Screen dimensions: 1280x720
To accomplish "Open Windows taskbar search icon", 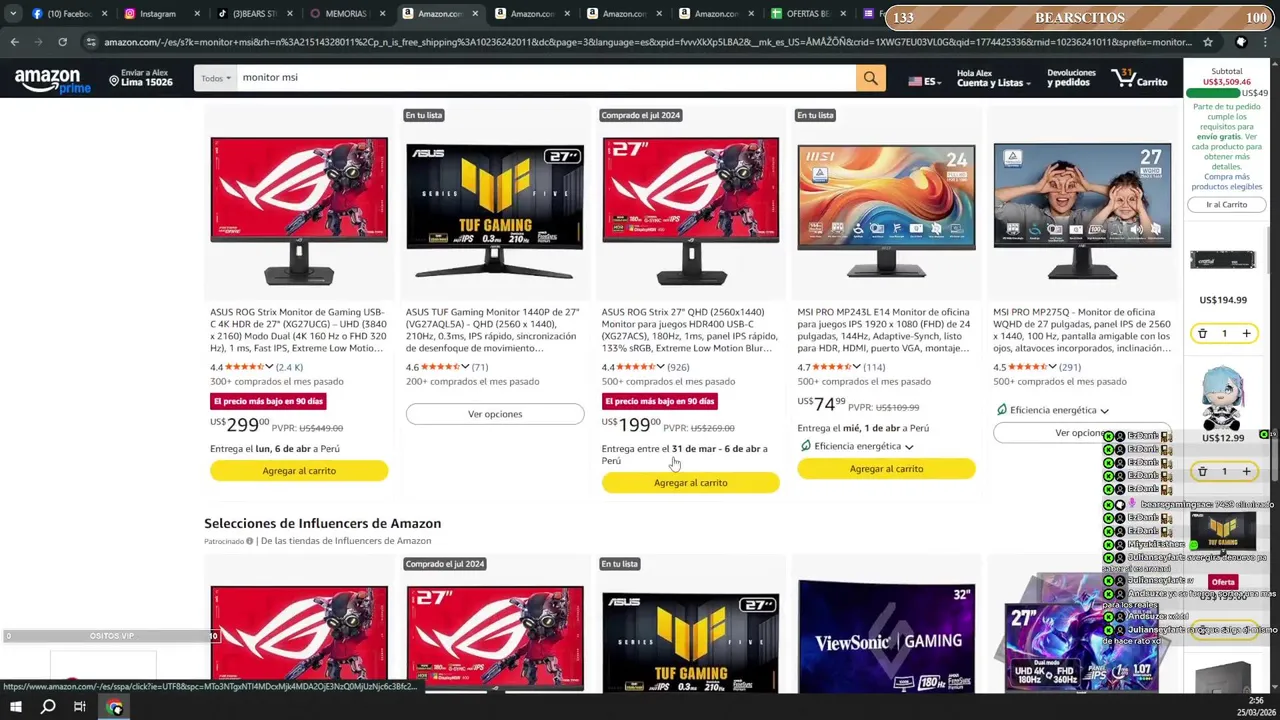I will click(x=47, y=707).
